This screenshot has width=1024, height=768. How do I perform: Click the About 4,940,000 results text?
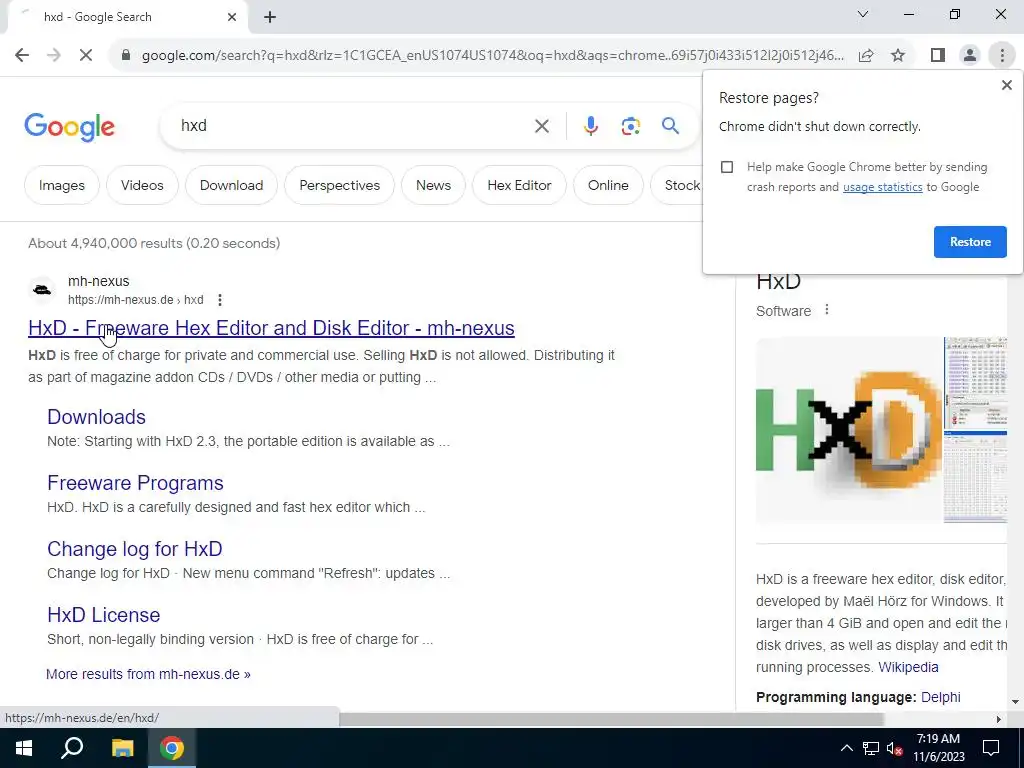[x=154, y=243]
